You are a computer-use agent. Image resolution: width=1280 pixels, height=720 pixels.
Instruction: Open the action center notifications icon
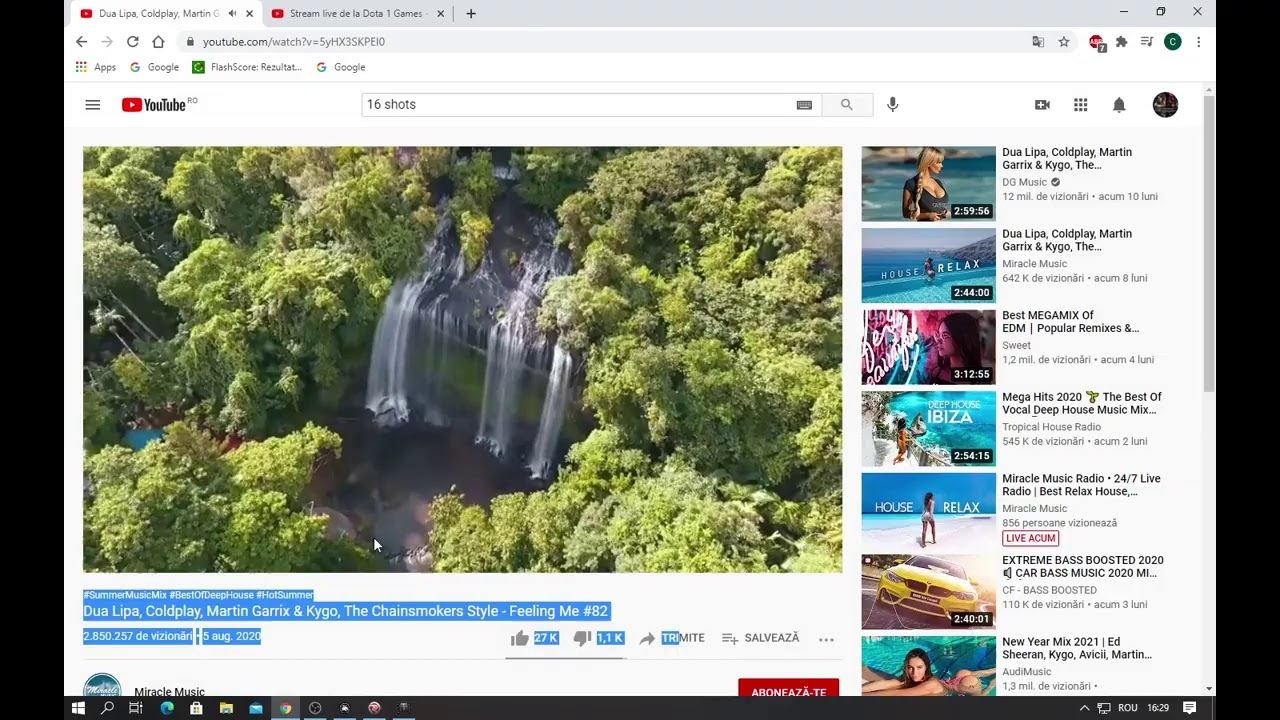click(x=1189, y=708)
